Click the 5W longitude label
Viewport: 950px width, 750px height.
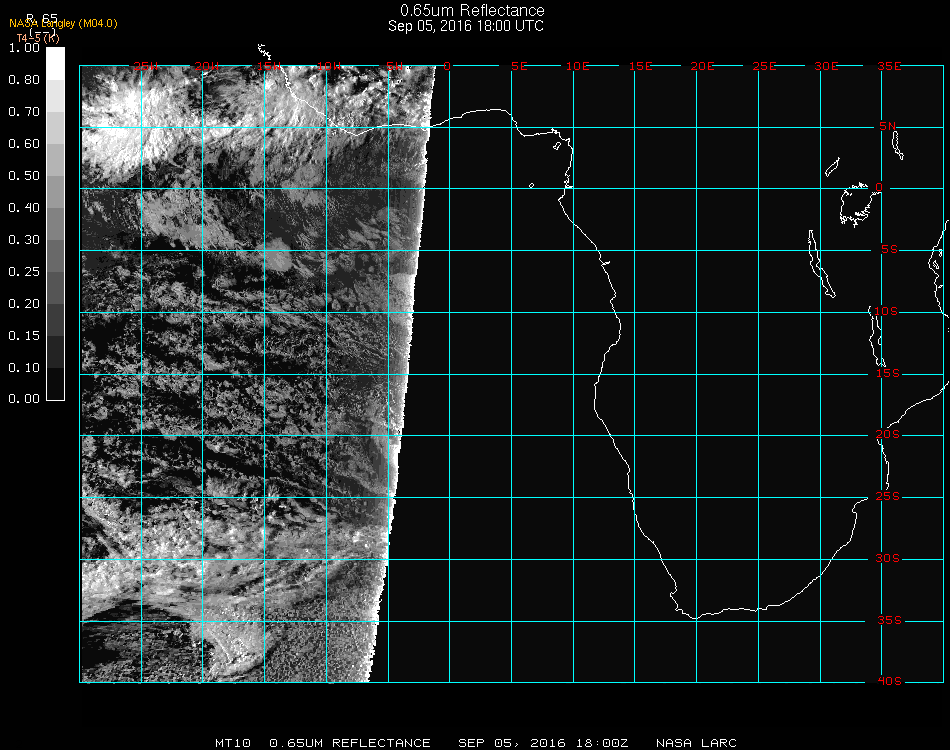394,66
